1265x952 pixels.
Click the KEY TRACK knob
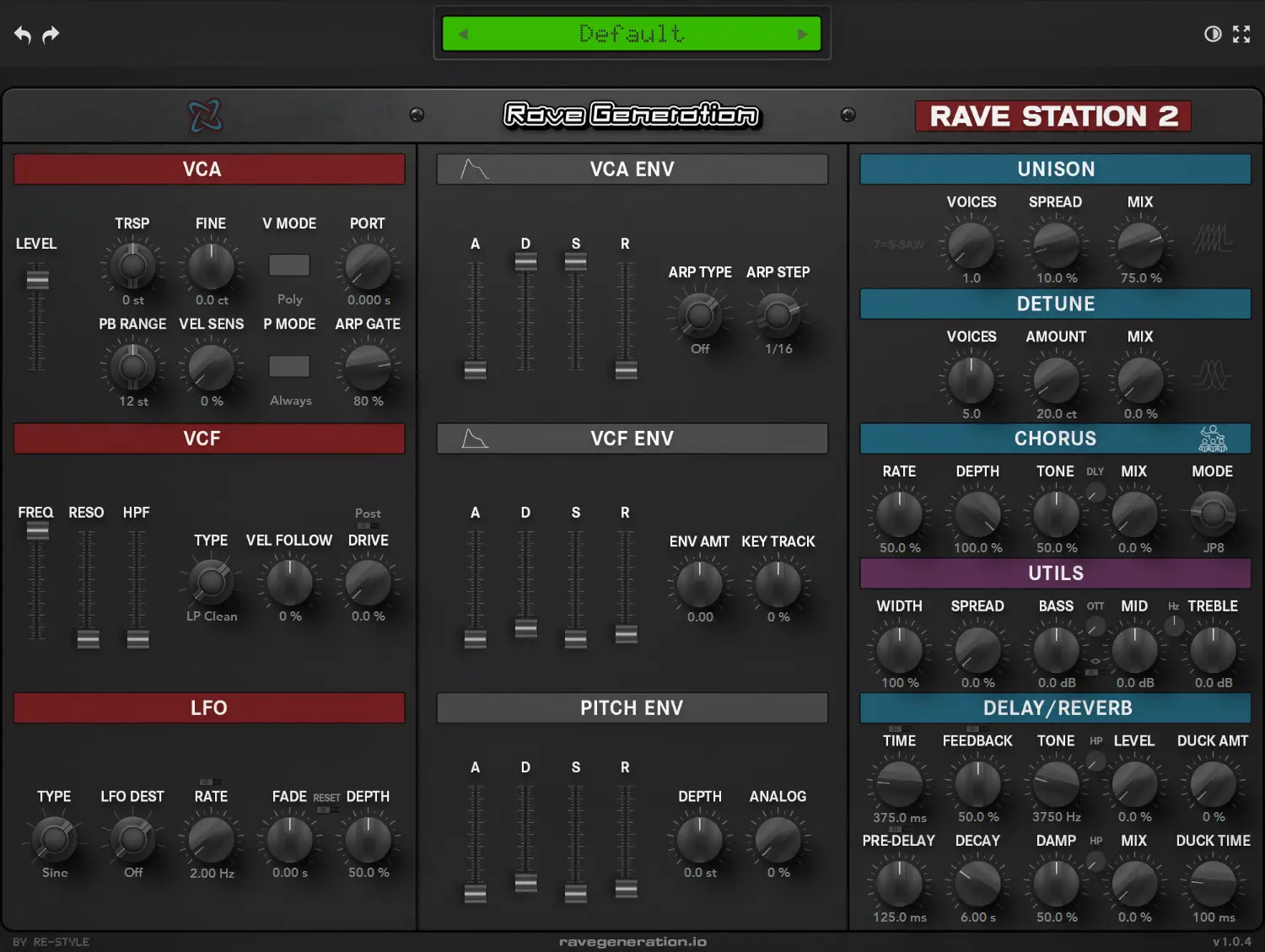(x=778, y=583)
